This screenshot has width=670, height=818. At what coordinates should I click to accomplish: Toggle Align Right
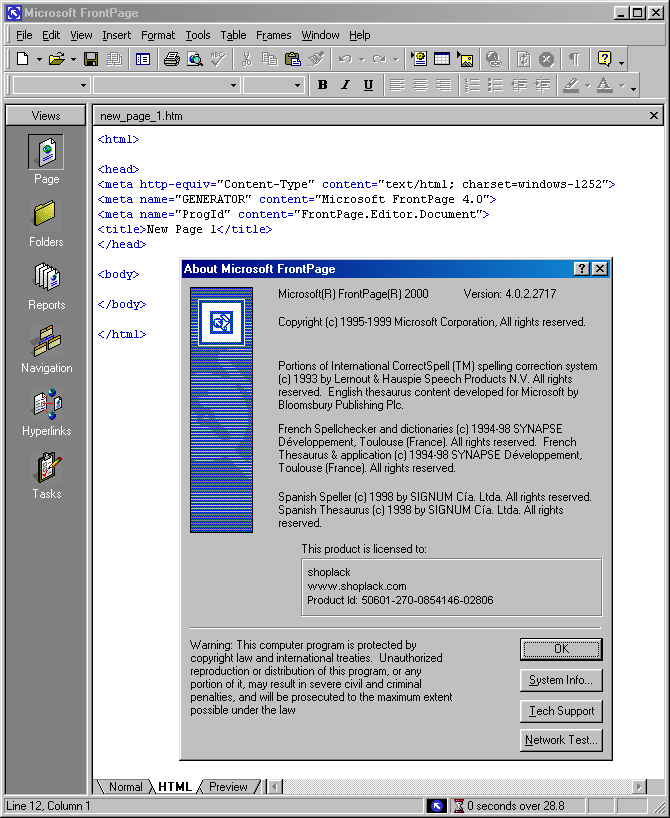coord(443,85)
